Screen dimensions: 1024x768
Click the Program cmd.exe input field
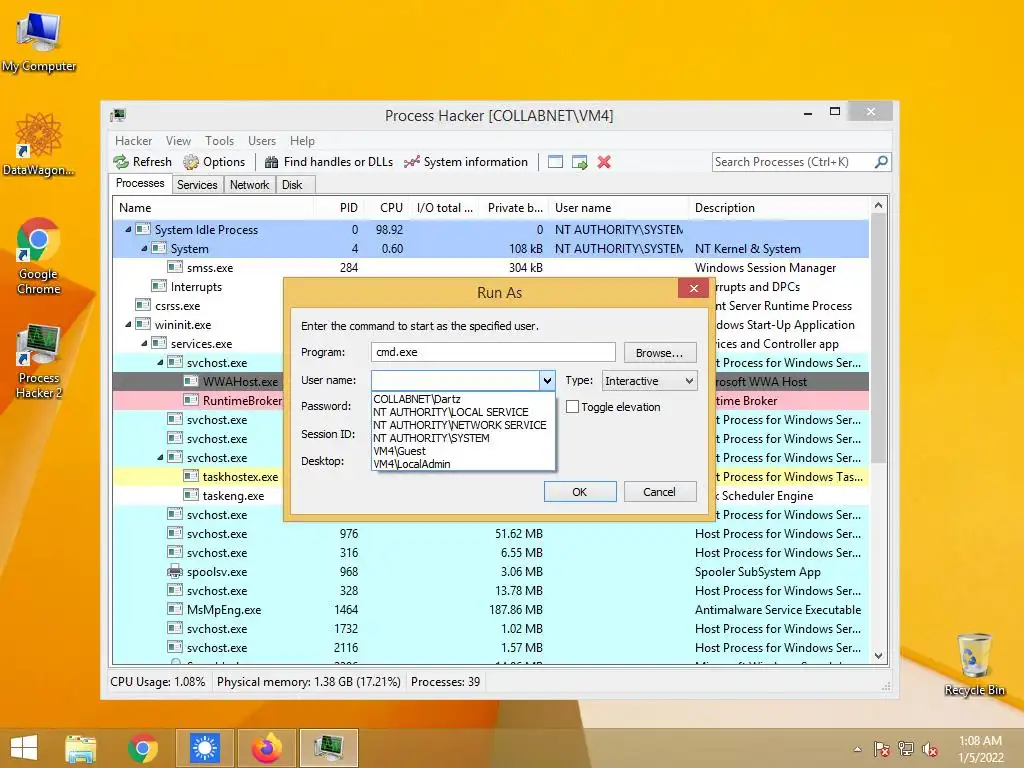pyautogui.click(x=493, y=352)
